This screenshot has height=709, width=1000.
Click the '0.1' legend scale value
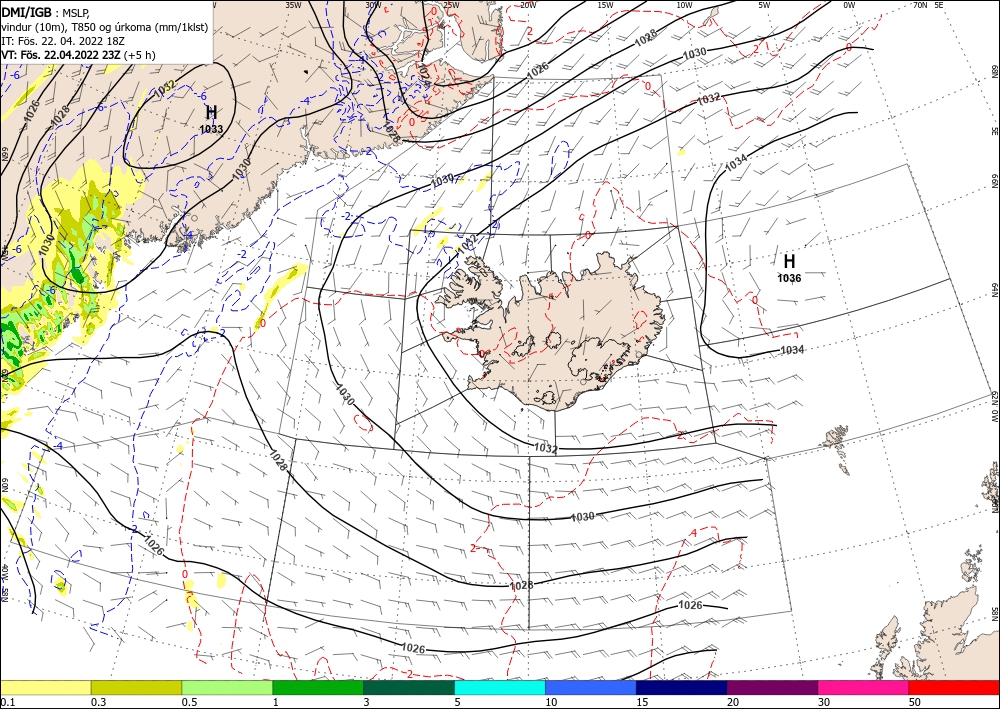(x=6, y=702)
